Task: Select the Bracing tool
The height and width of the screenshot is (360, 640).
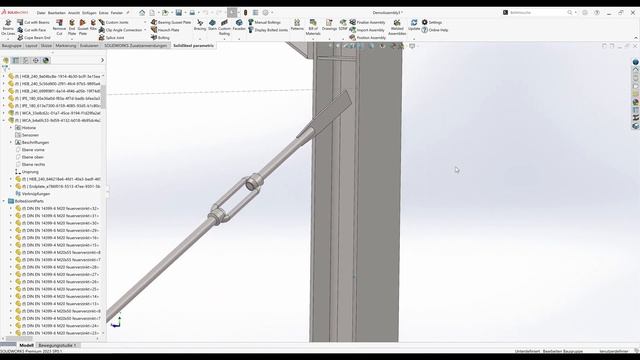Action: [x=200, y=25]
